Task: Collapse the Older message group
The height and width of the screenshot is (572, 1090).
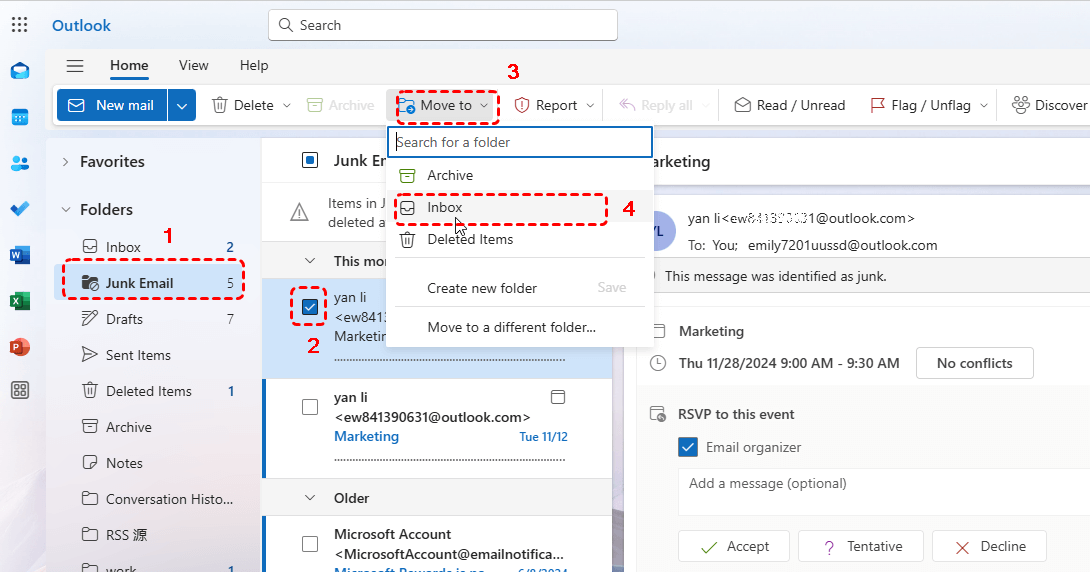Action: [x=310, y=498]
